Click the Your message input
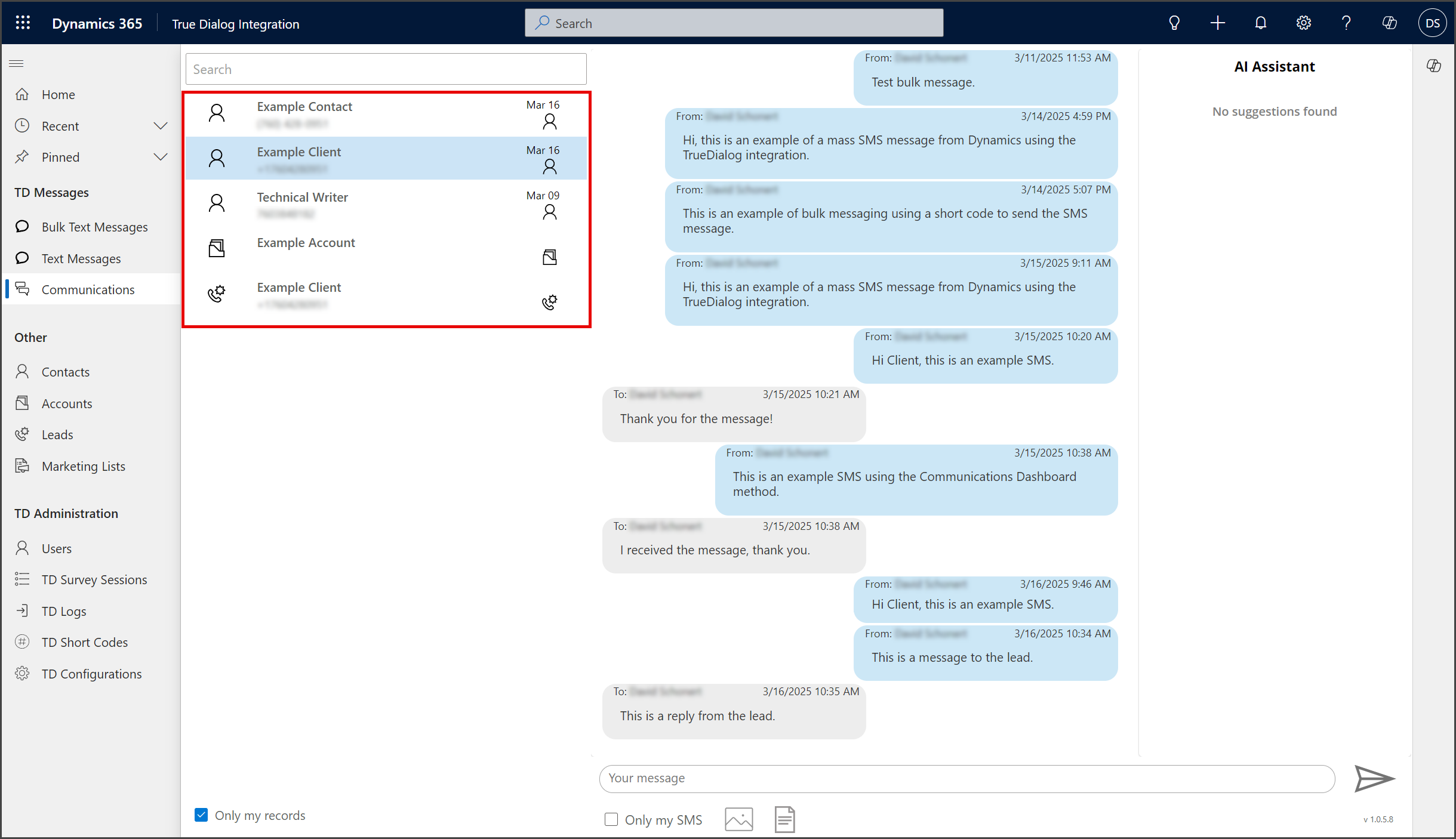 (x=967, y=778)
